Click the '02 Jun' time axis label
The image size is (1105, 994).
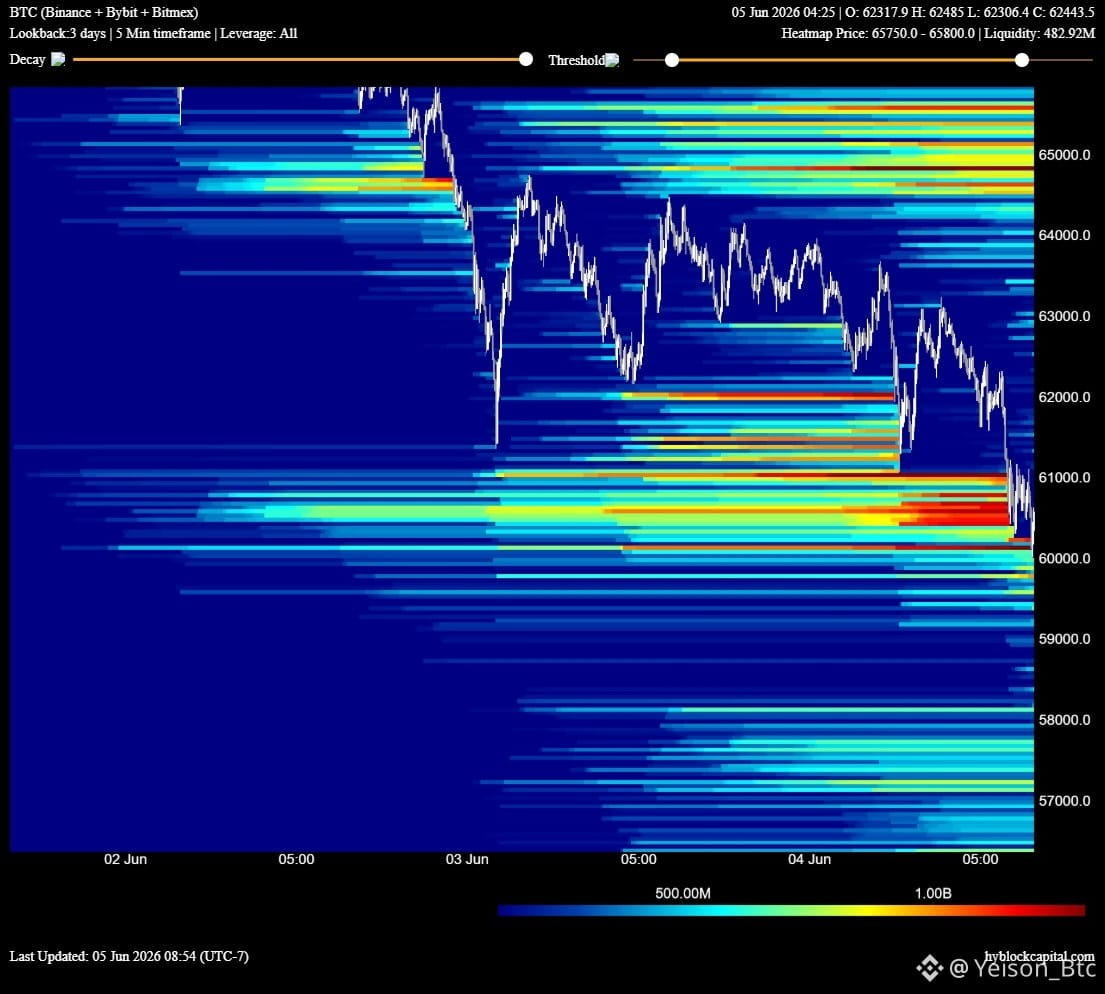[x=125, y=859]
